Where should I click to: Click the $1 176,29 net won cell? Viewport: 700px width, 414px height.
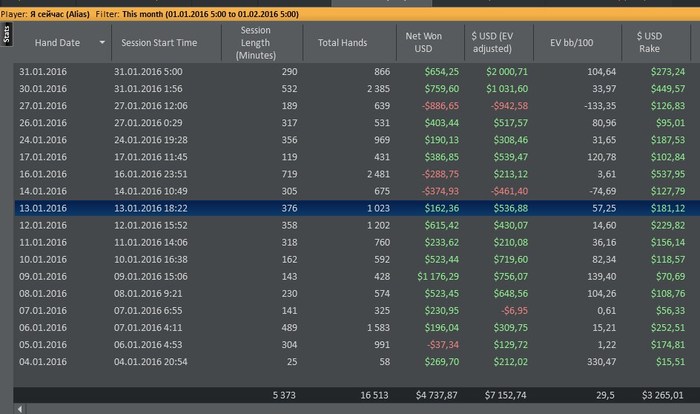coord(431,276)
